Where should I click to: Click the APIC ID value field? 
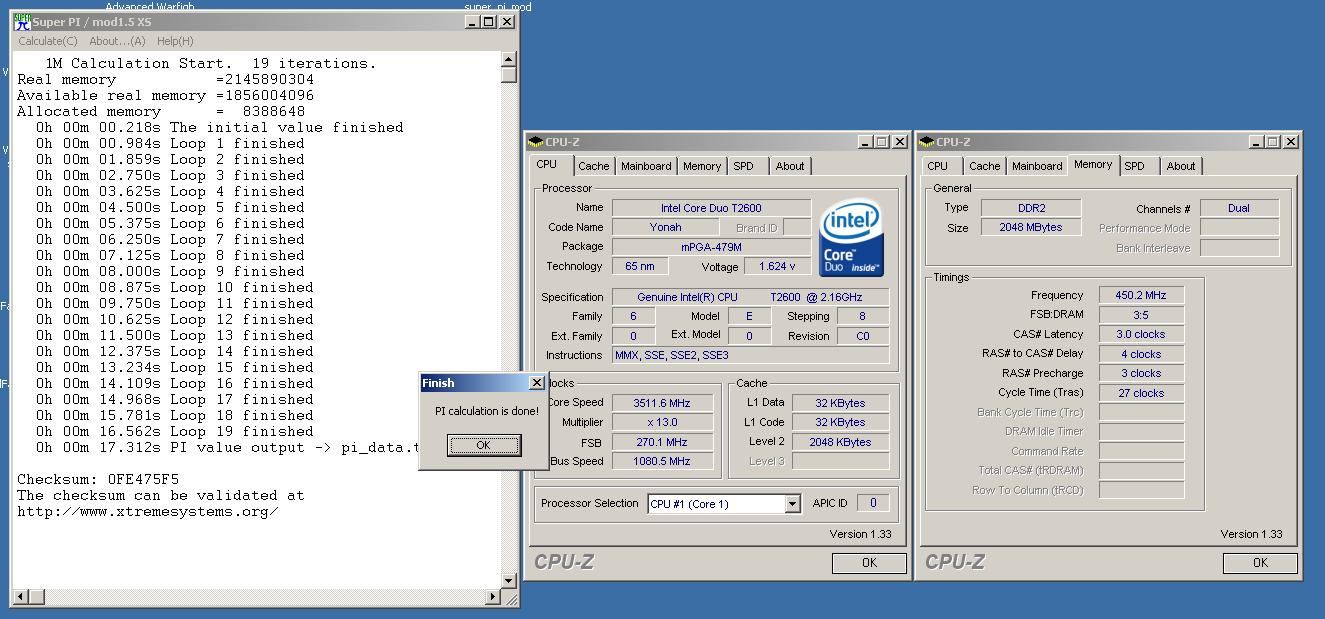click(873, 503)
